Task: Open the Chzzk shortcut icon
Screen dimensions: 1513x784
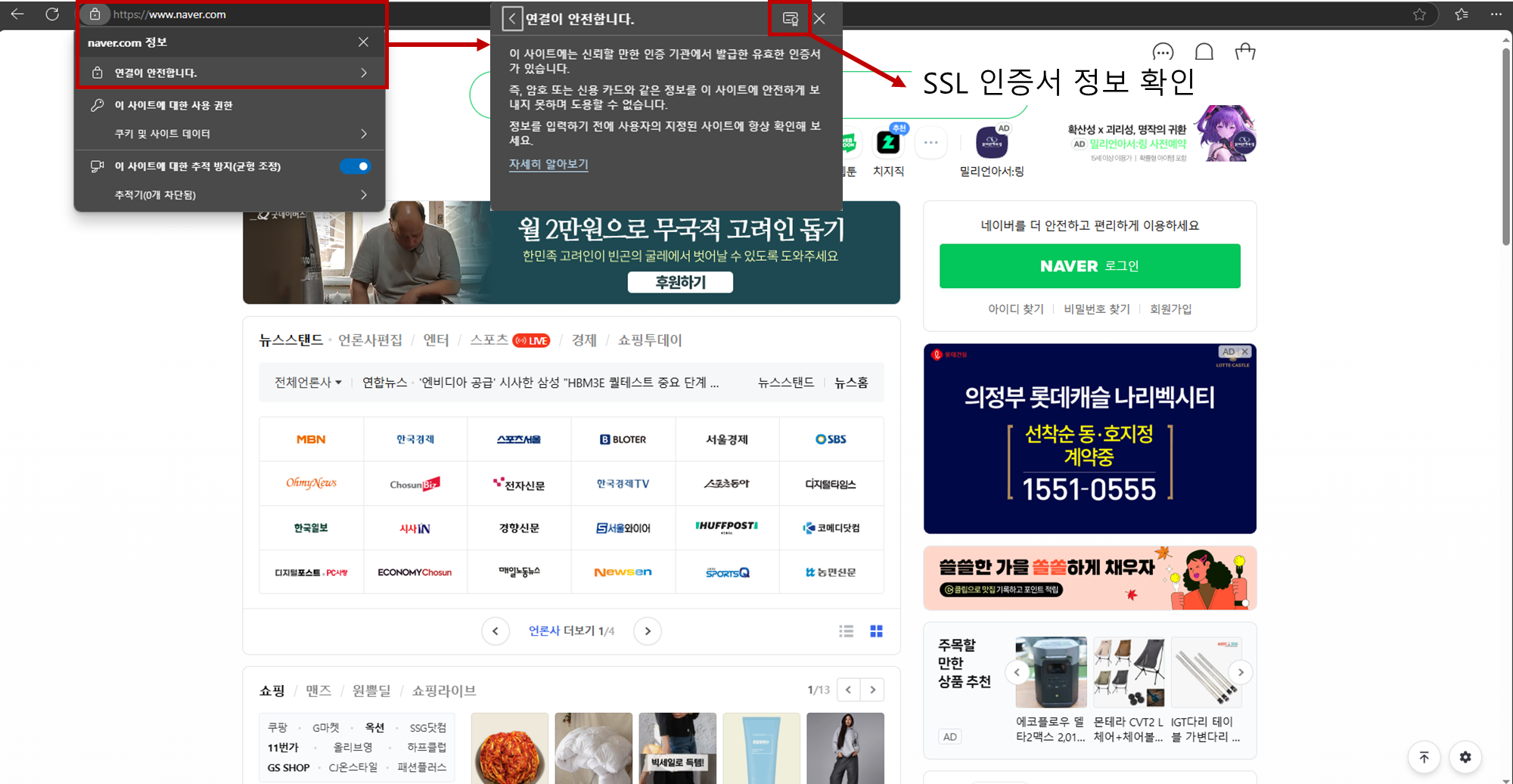Action: click(x=888, y=142)
